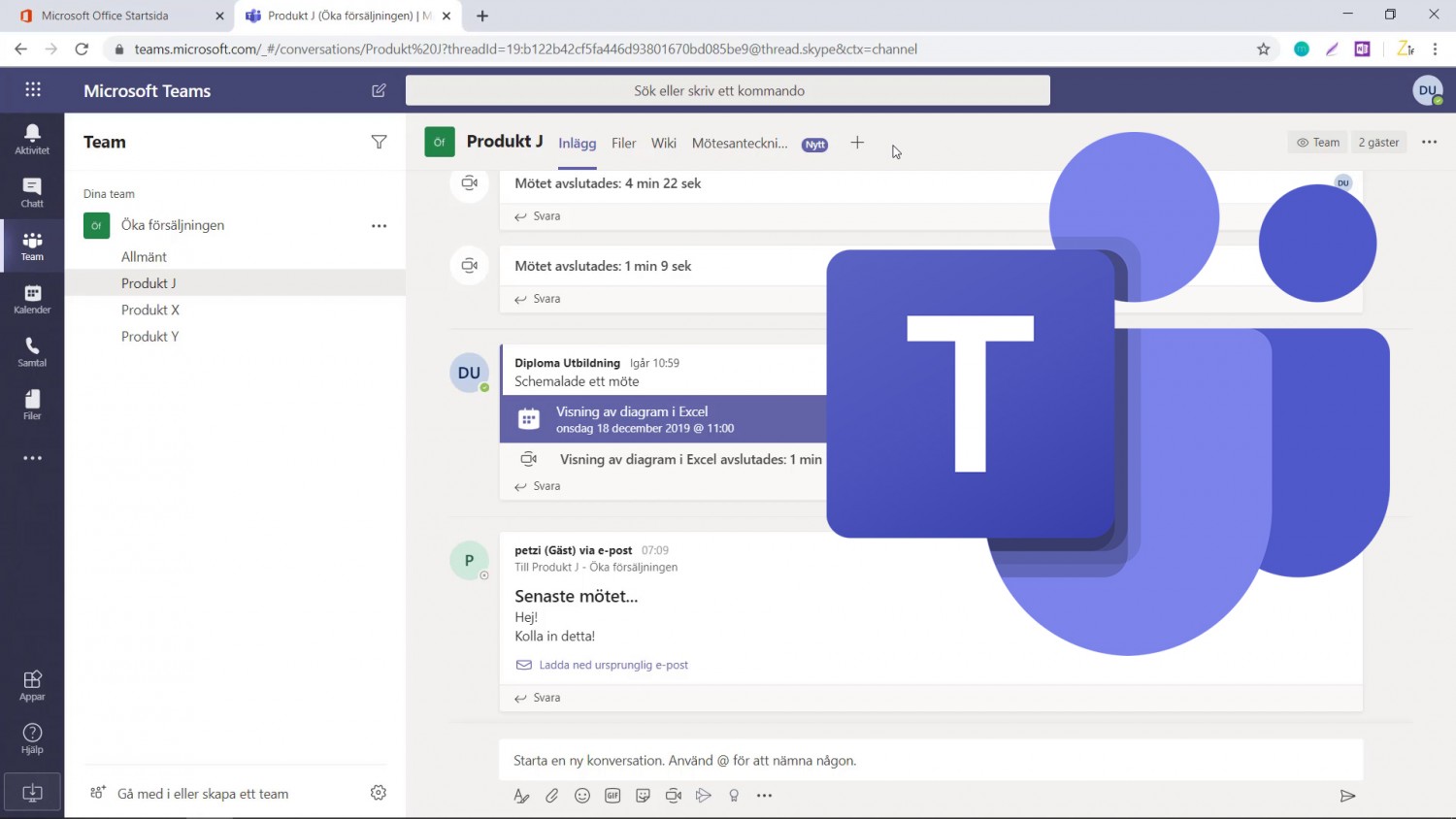Reply under 4 min 22 sek meeting
The width and height of the screenshot is (1456, 819).
point(538,216)
